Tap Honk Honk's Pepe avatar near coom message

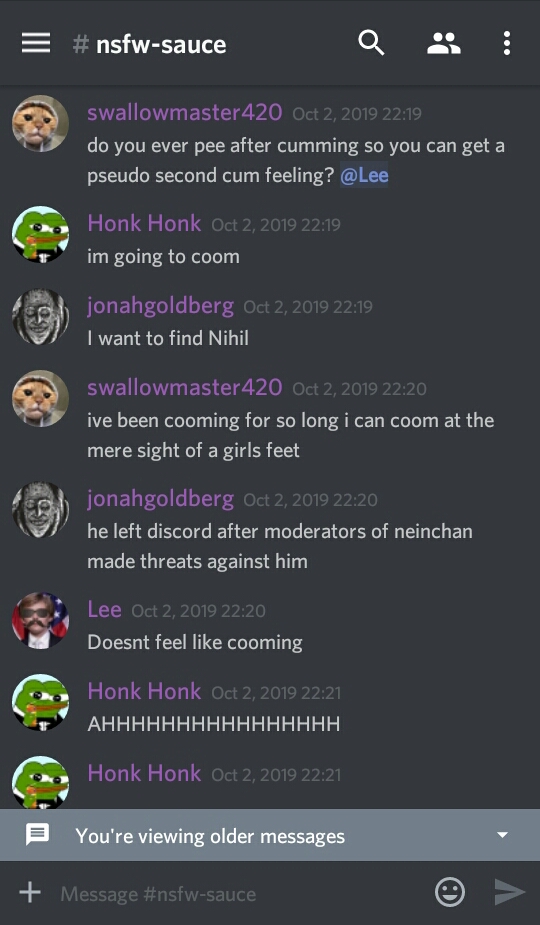[40, 234]
